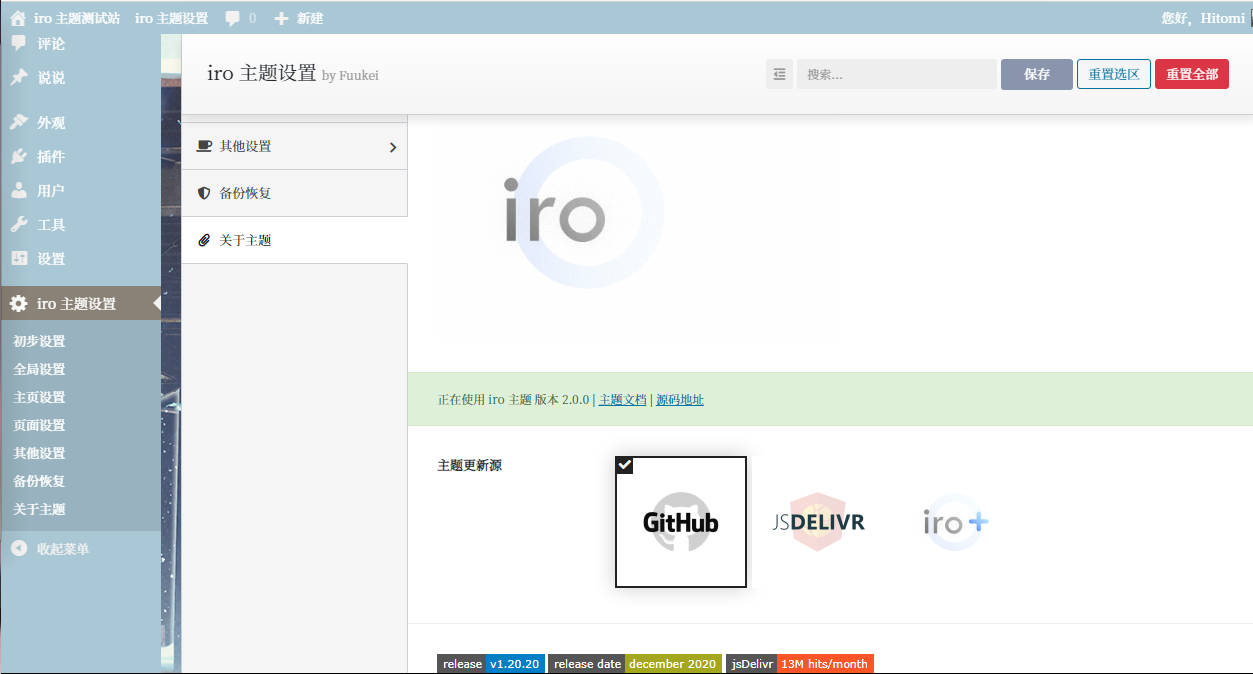
Task: Click iro 主题设置 link in admin bar
Action: point(172,18)
